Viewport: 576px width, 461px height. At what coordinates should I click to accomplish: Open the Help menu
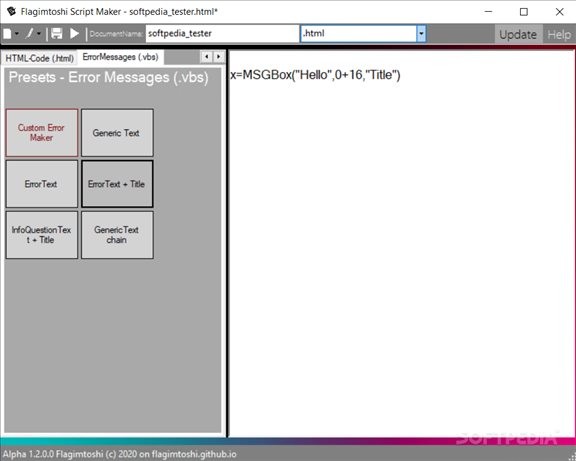point(559,35)
